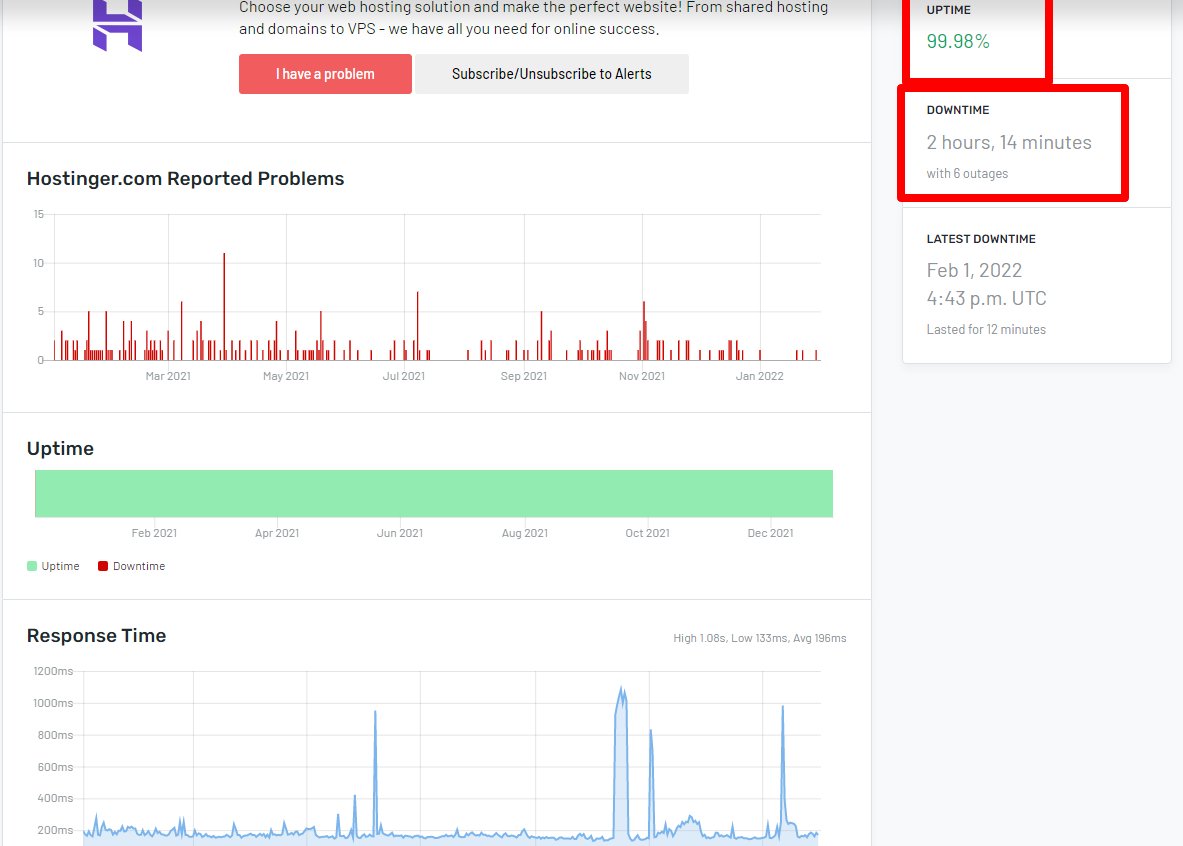Click 'Jul 2021' on the problems chart axis
Image resolution: width=1183 pixels, height=846 pixels.
point(404,376)
